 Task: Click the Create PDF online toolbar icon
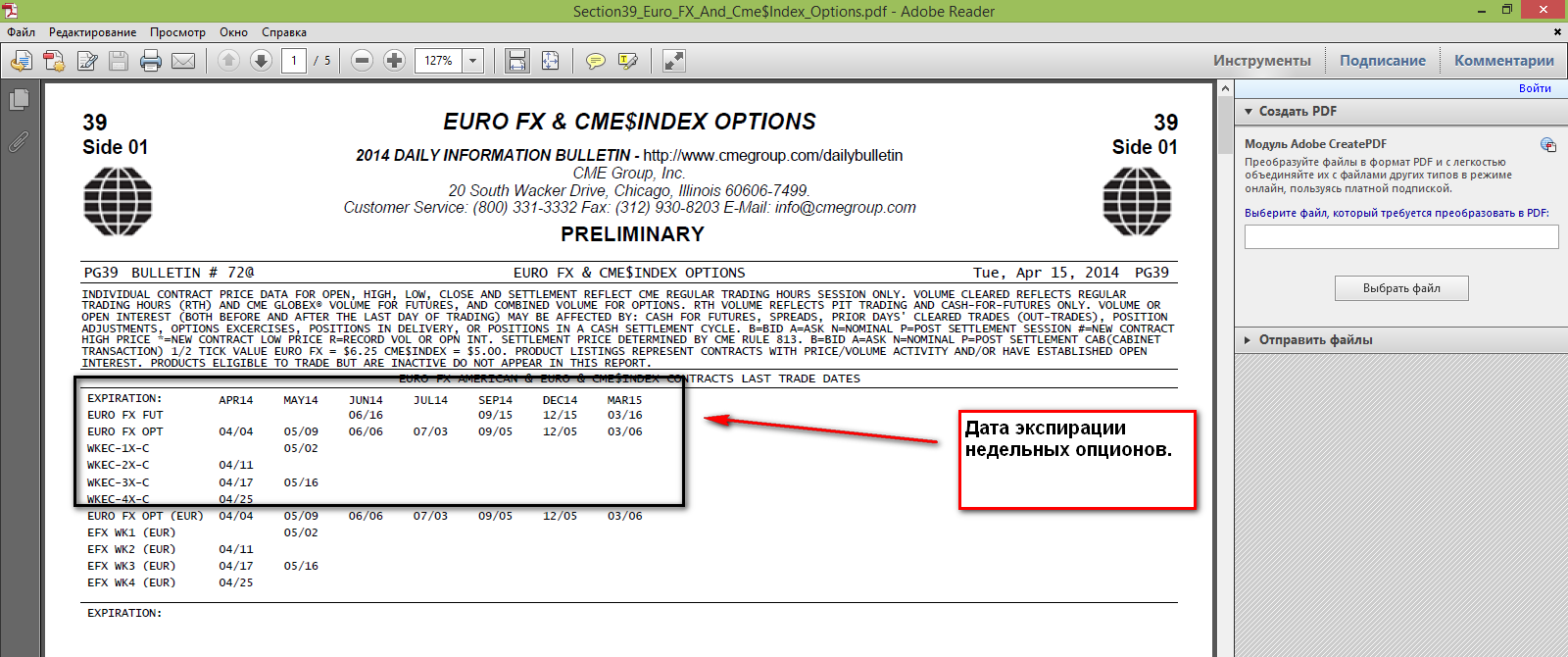point(54,61)
